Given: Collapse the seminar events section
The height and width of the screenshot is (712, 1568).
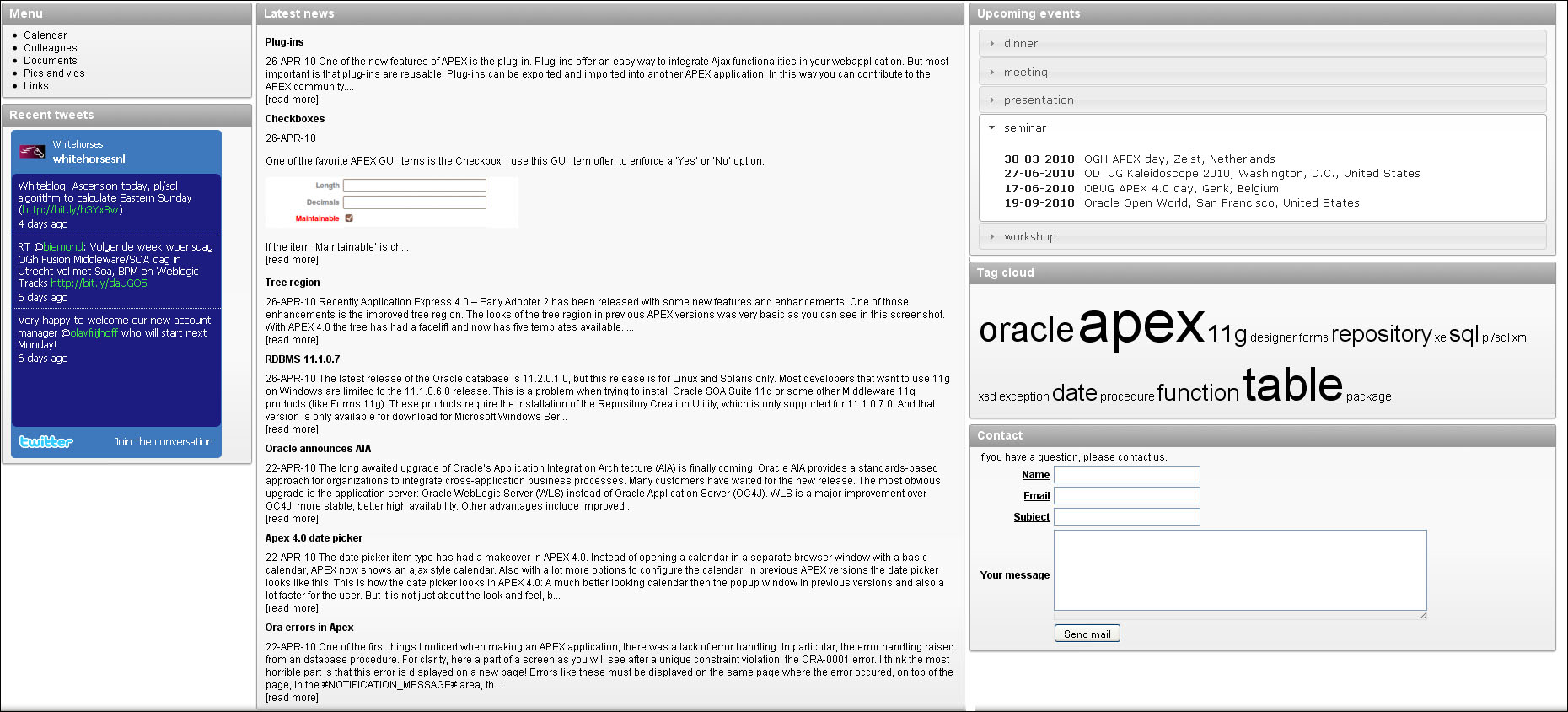Looking at the screenshot, I should [x=1262, y=127].
